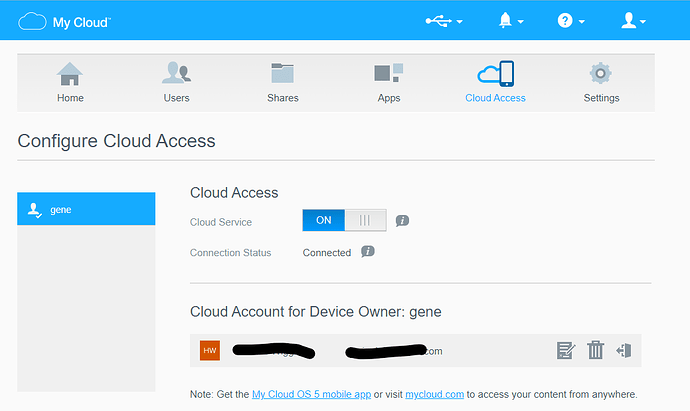Open the Settings tab
This screenshot has width=690, height=411.
[x=601, y=83]
